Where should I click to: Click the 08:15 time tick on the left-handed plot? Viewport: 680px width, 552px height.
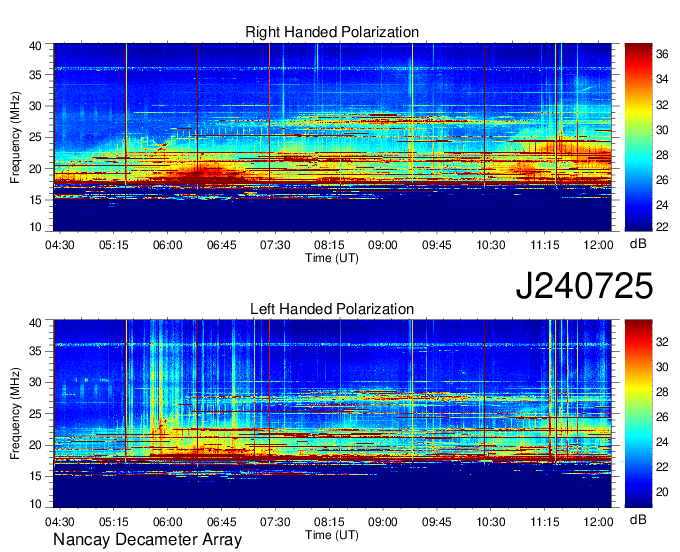(329, 521)
